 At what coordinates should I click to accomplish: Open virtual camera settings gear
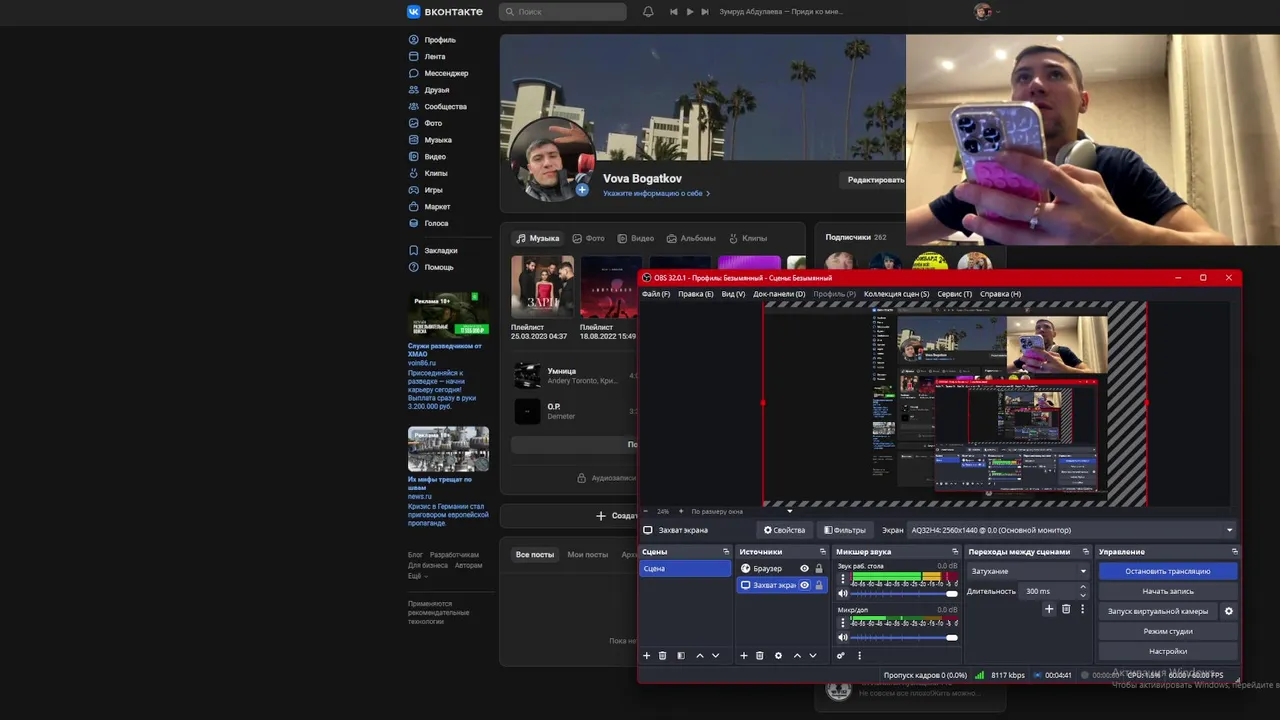(x=1229, y=611)
